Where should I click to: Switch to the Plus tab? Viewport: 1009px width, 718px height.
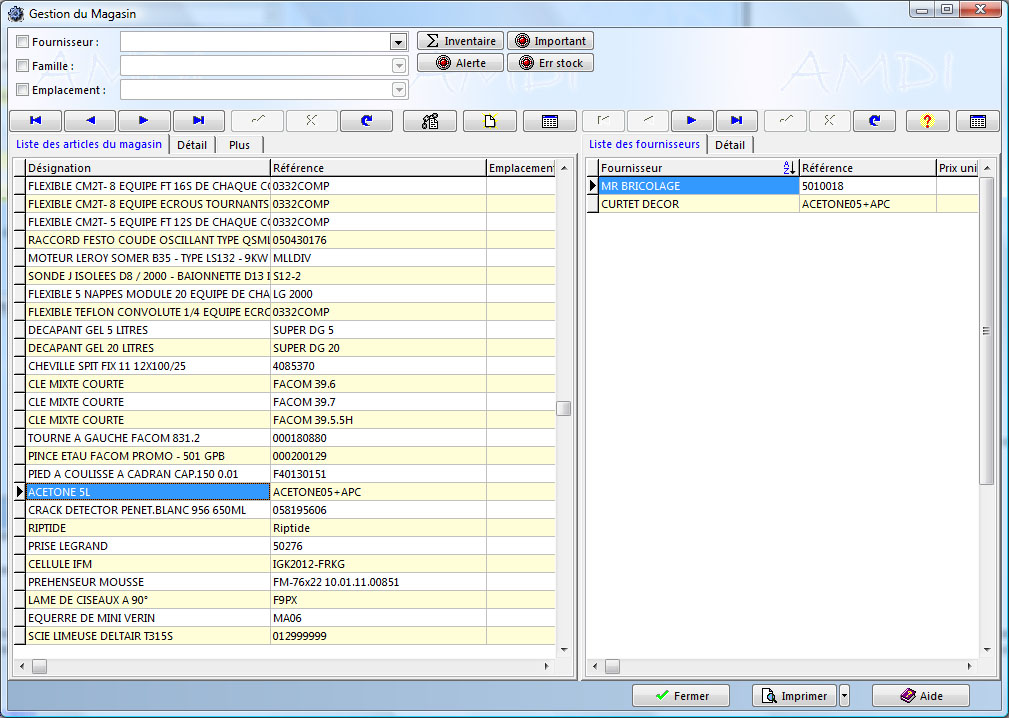tap(239, 145)
